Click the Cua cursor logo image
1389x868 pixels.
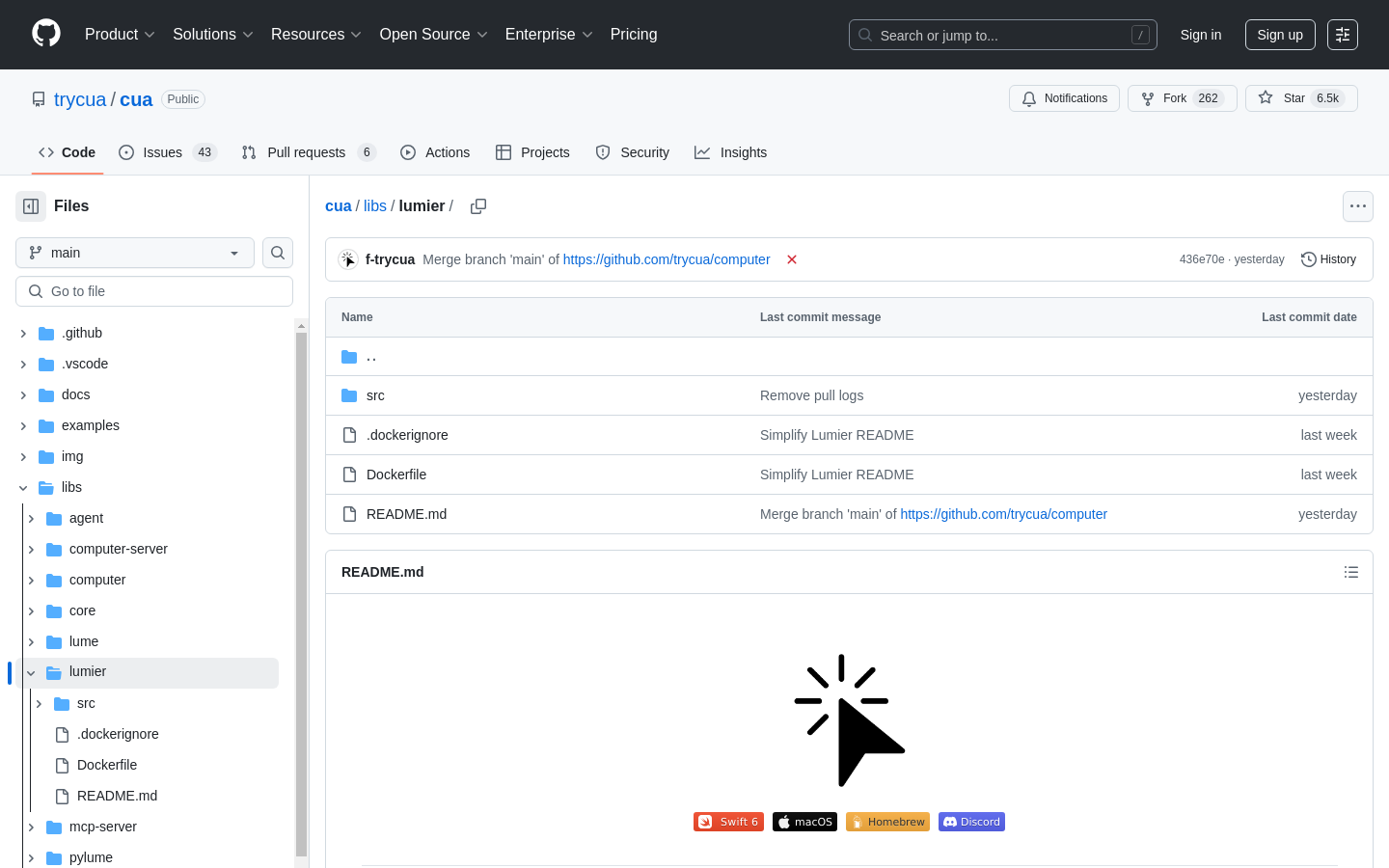[850, 720]
